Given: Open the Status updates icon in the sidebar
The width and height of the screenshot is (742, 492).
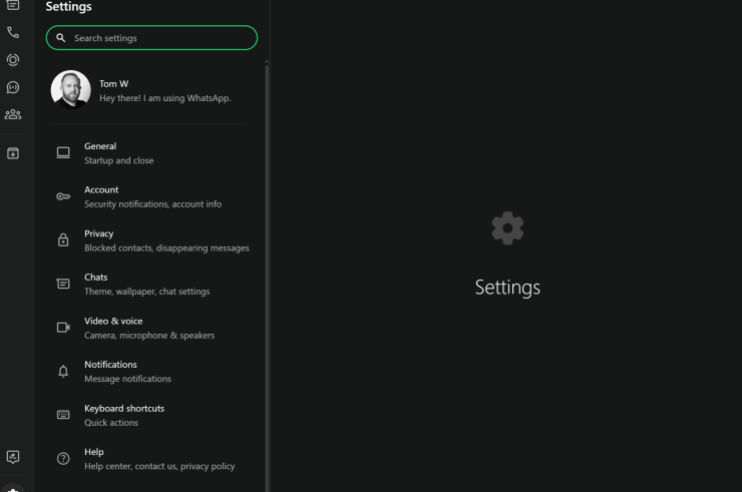Looking at the screenshot, I should coord(13,60).
